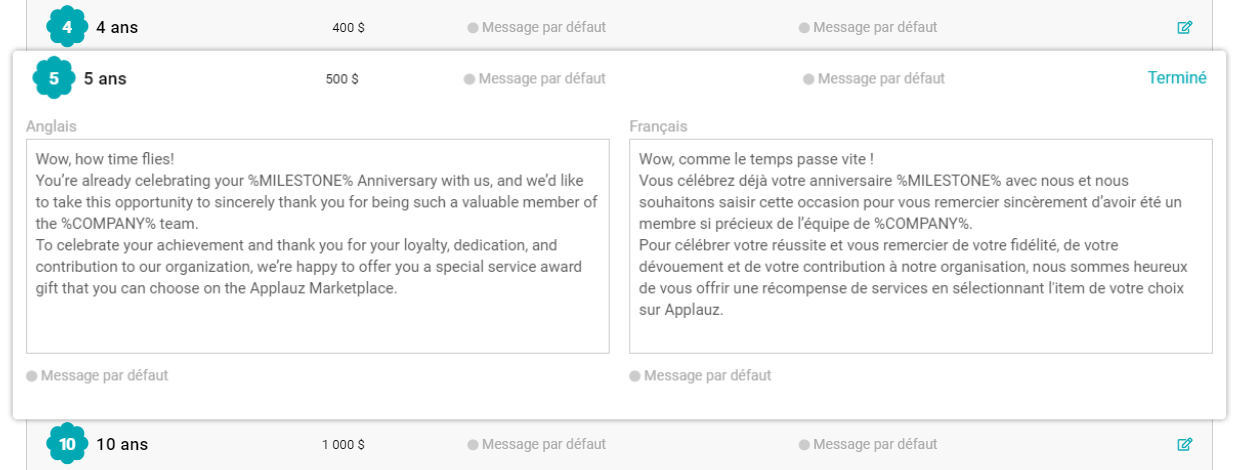Click the teal badge numbered 5
The image size is (1240, 470).
pyautogui.click(x=54, y=78)
